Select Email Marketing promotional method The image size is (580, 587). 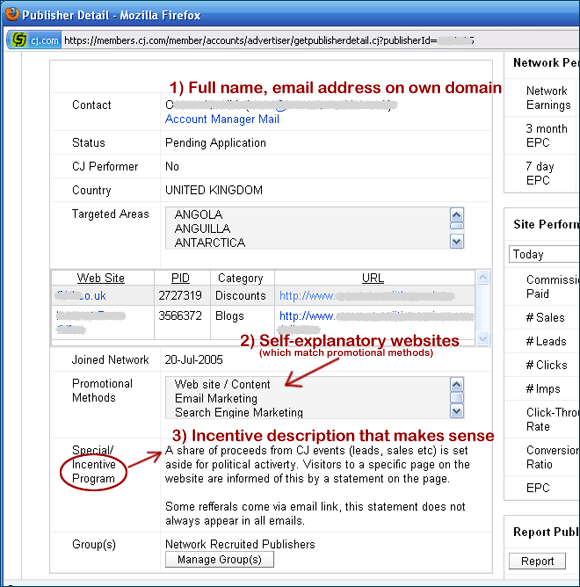coord(216,399)
